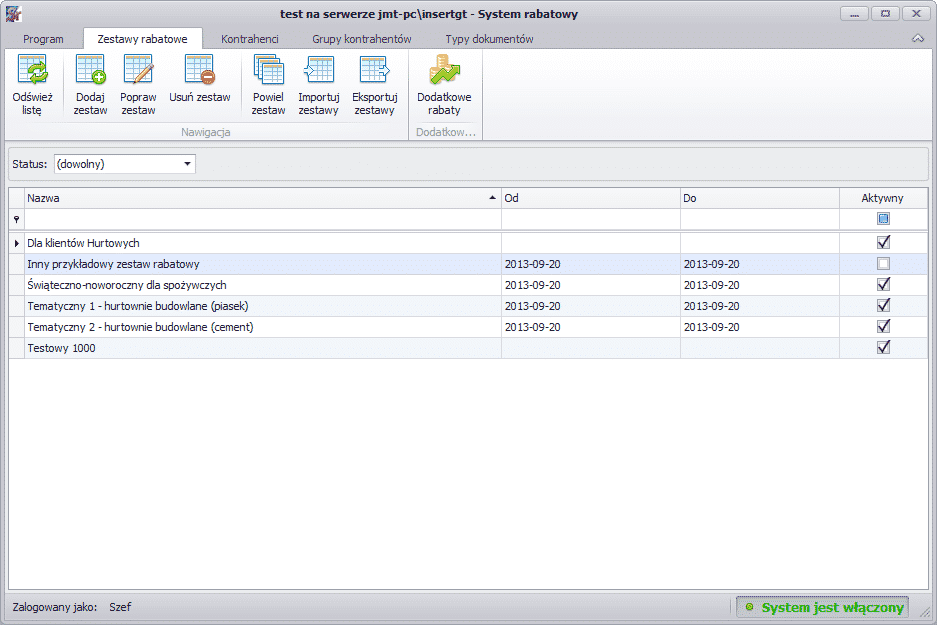937x625 pixels.
Task: Open the Status dropdown
Action: coord(187,164)
